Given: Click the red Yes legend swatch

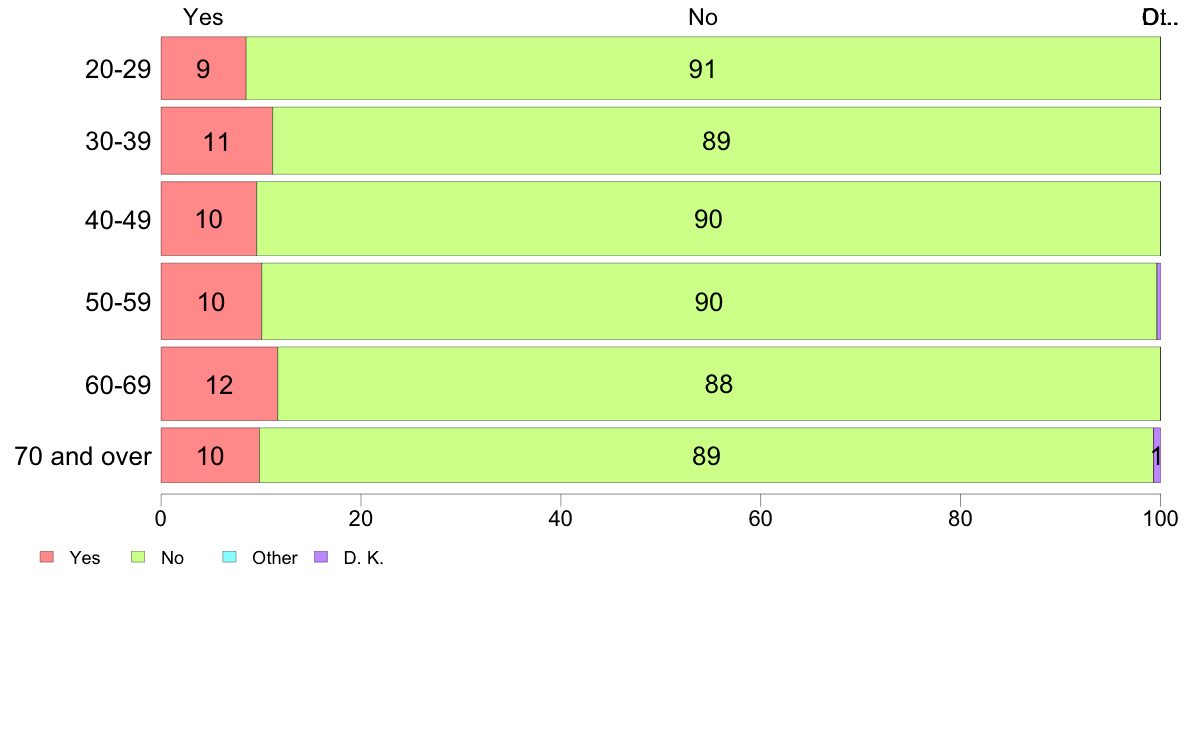Looking at the screenshot, I should [x=47, y=557].
